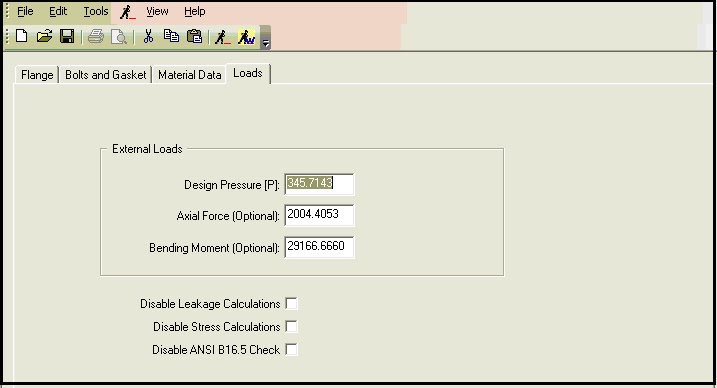Click the running man analysis toolbar icon
The image size is (717, 388).
coord(223,37)
